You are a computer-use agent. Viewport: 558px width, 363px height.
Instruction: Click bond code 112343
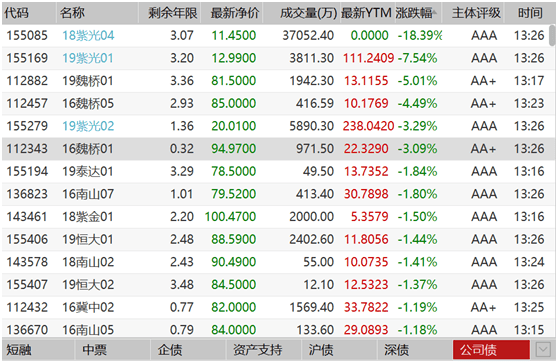27,149
